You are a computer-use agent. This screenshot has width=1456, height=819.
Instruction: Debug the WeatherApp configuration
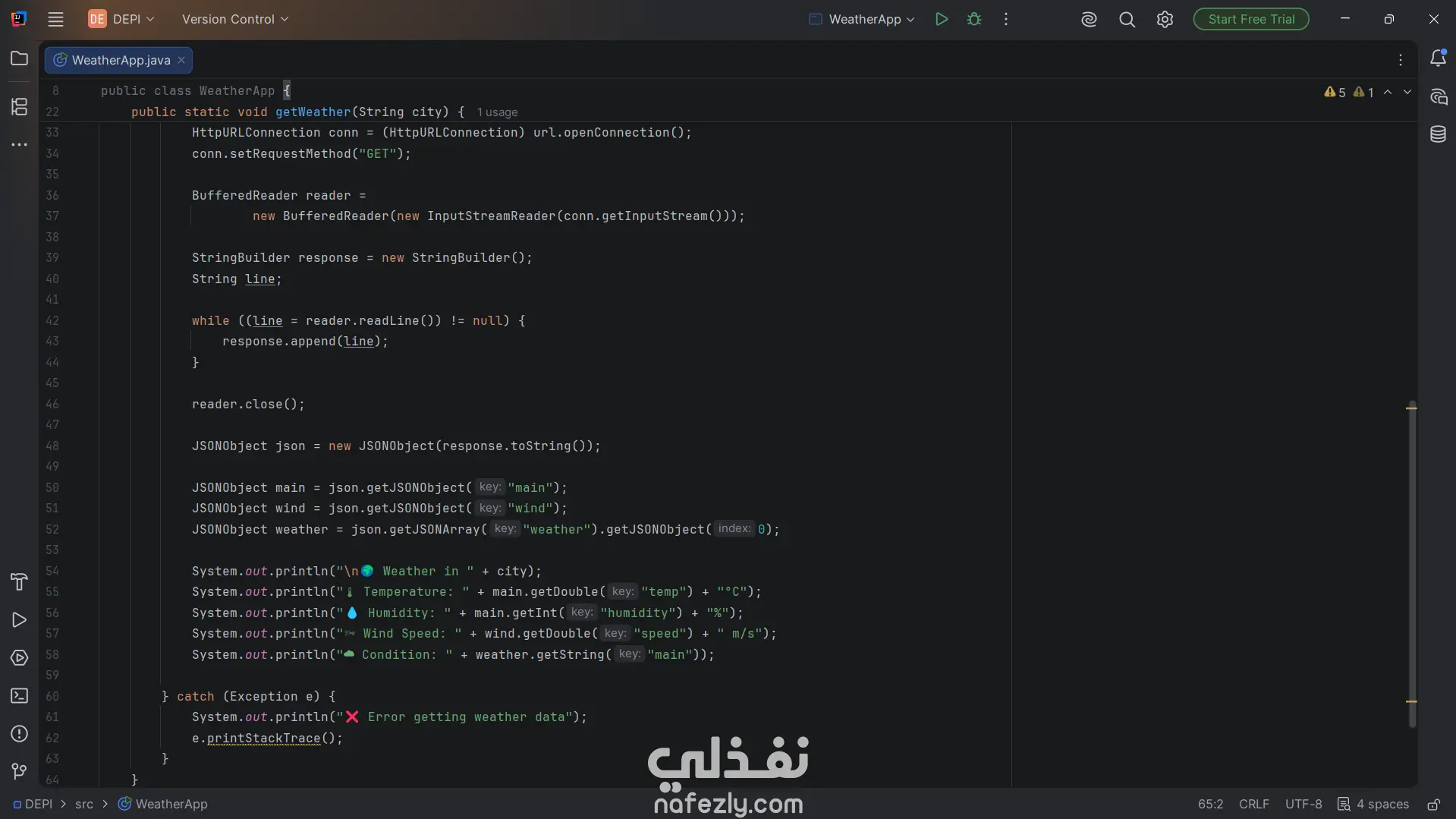pyautogui.click(x=974, y=19)
